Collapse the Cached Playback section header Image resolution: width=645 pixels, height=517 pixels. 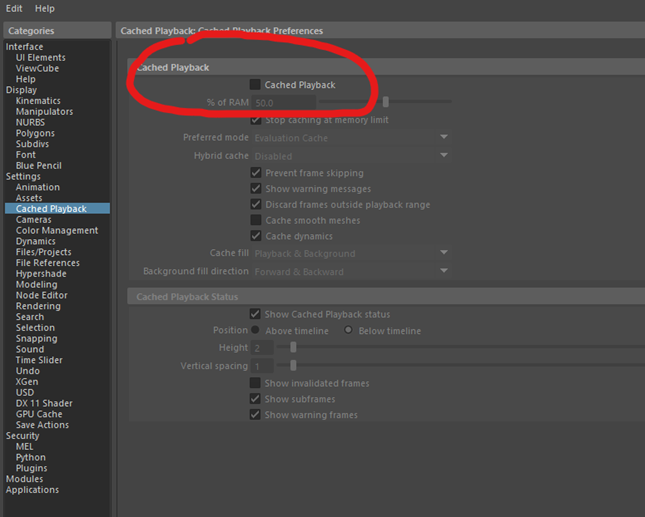[386, 67]
